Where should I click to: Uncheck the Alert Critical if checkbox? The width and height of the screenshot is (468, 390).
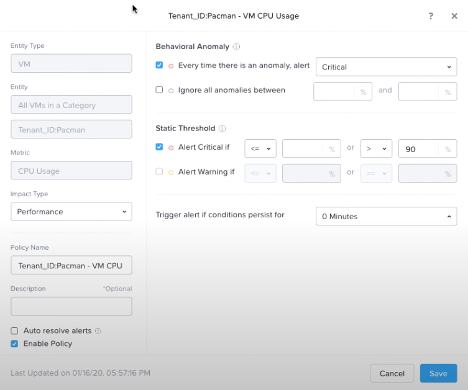coord(159,147)
